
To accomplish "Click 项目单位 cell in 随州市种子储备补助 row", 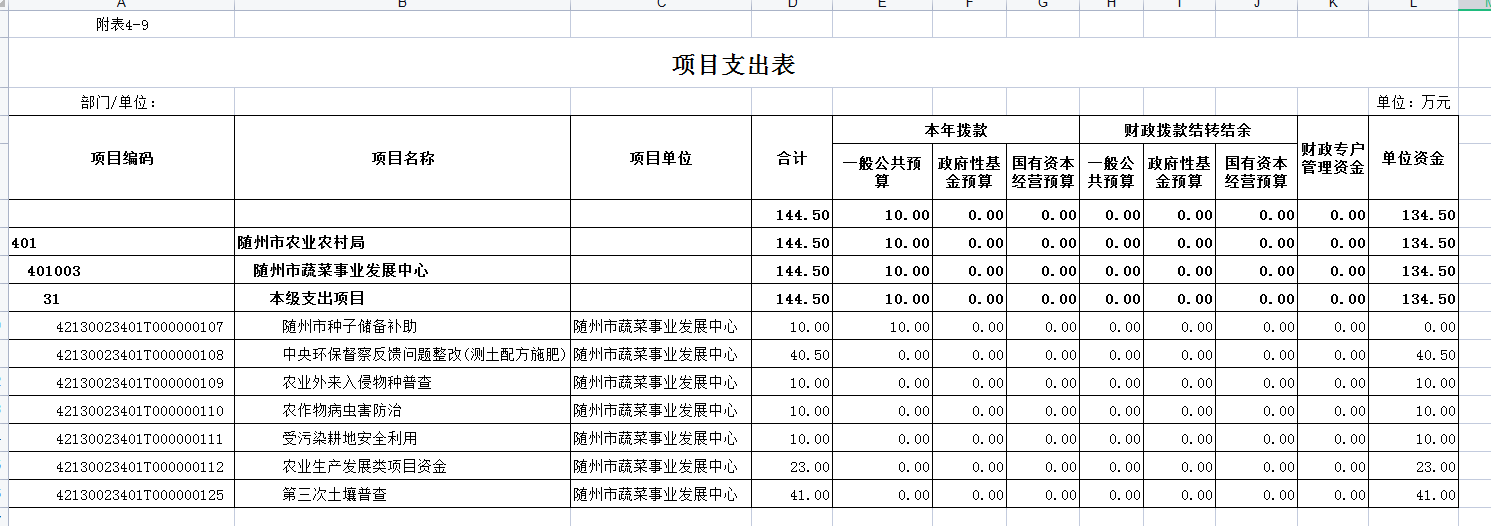I will [661, 326].
